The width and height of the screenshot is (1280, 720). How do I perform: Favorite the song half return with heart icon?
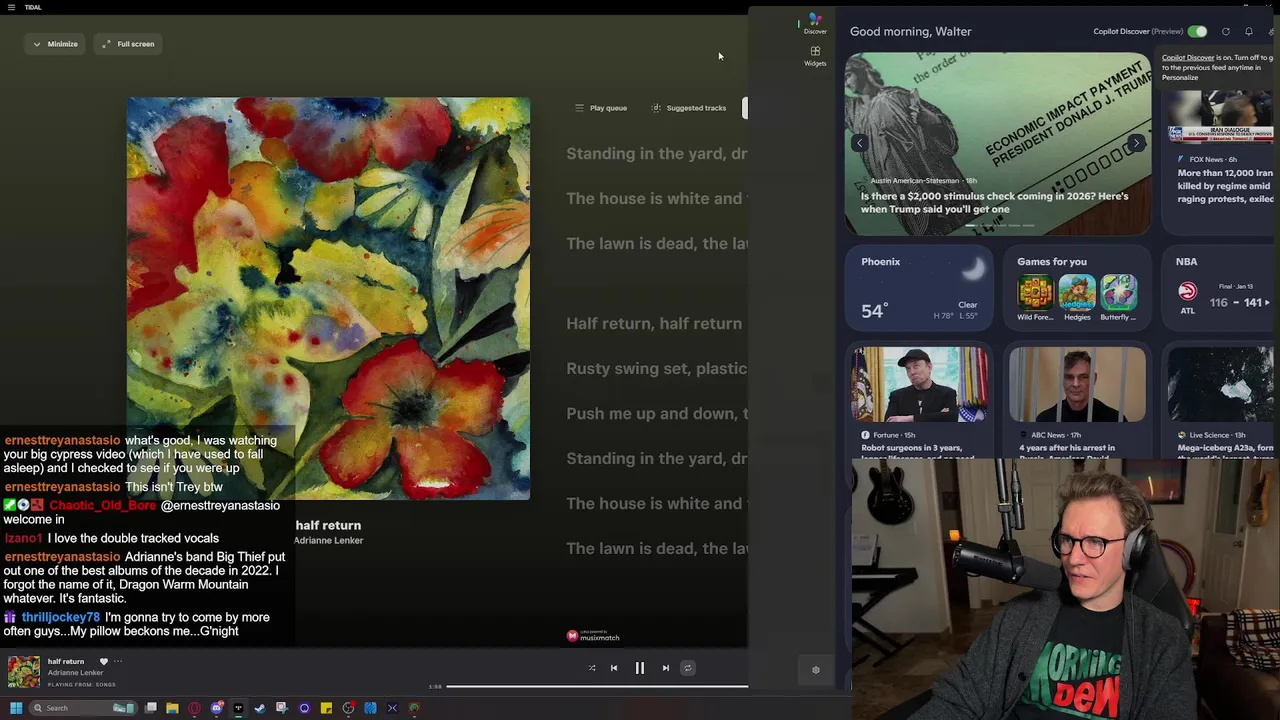(x=103, y=661)
